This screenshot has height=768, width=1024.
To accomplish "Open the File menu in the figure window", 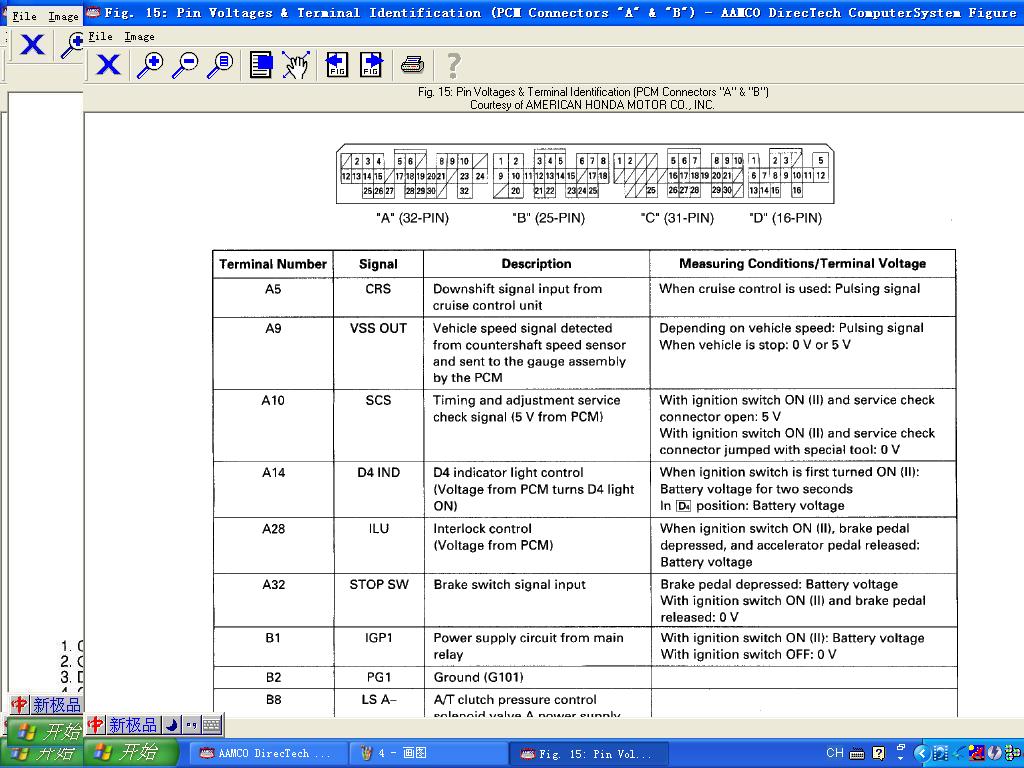I will point(100,36).
